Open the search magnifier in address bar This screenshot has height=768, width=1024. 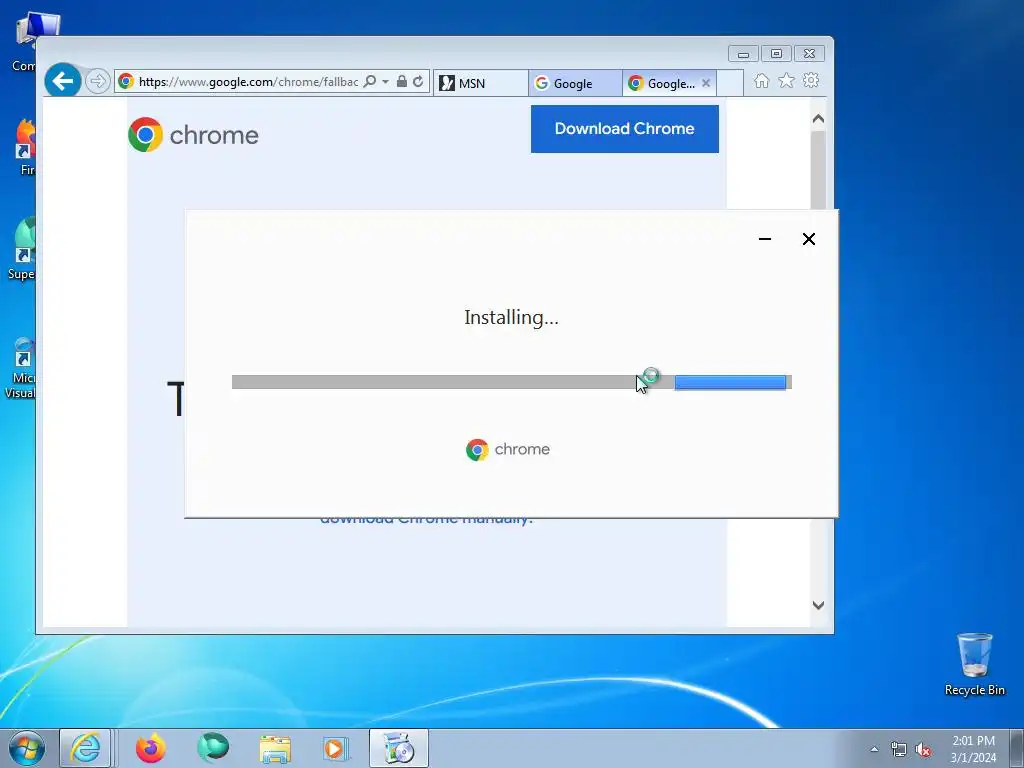coord(370,82)
